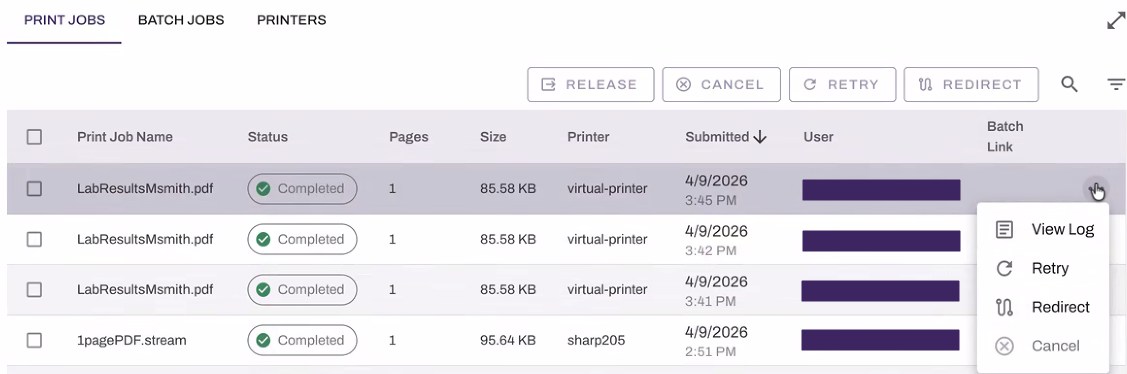Check the 3:42 PM LabResultsMsmith.pdf row
1127x374 pixels.
pyautogui.click(x=34, y=239)
